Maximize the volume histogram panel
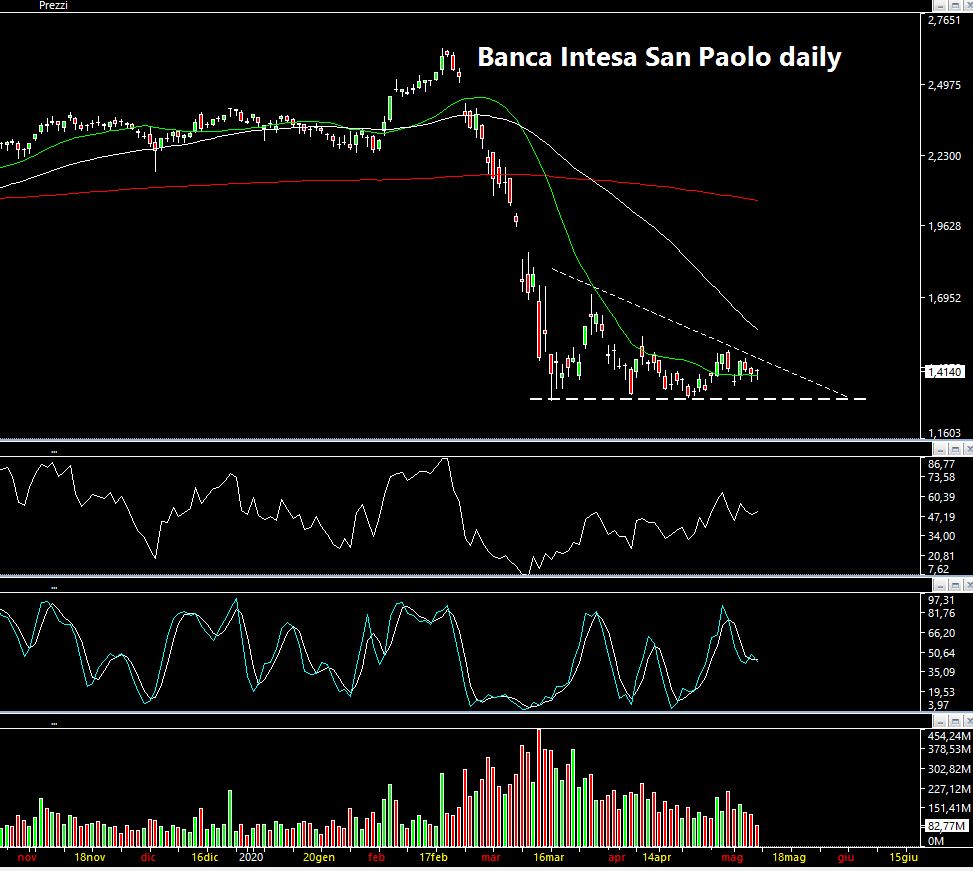 [955, 721]
